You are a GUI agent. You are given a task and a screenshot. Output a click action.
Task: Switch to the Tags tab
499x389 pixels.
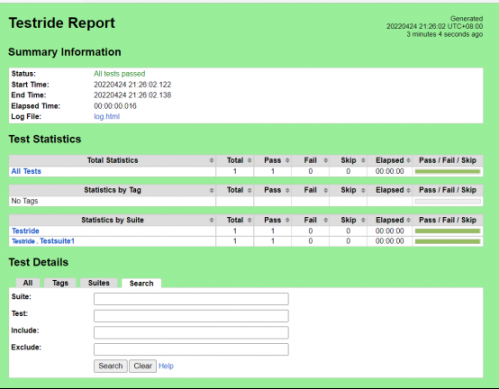click(x=60, y=283)
